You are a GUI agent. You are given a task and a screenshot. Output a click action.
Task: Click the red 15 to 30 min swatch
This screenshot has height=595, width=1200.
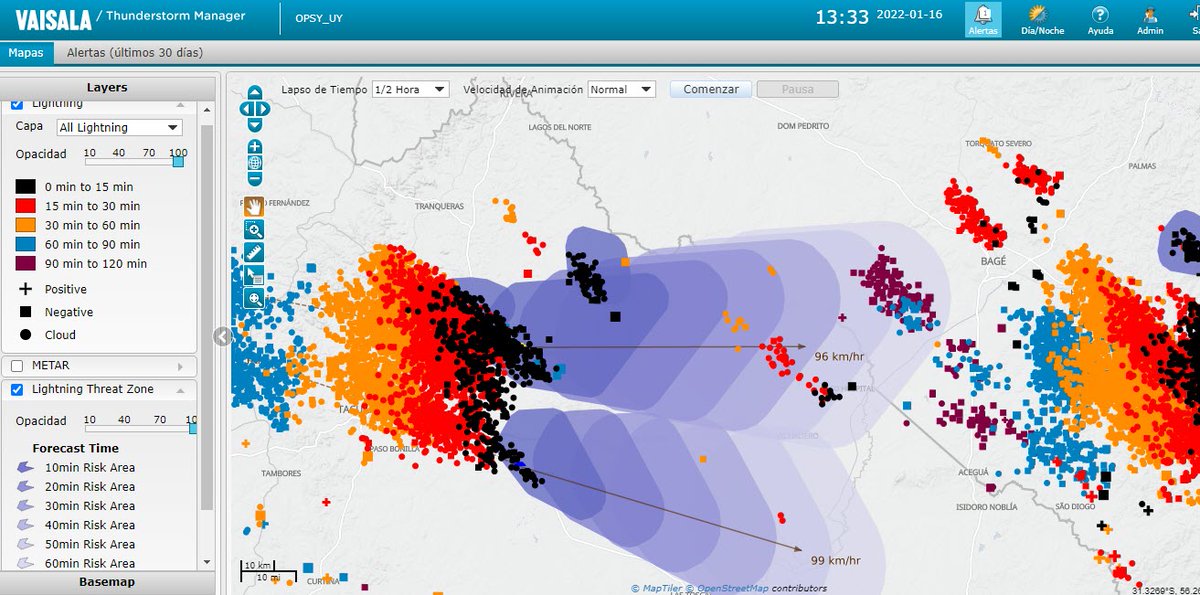(x=26, y=206)
